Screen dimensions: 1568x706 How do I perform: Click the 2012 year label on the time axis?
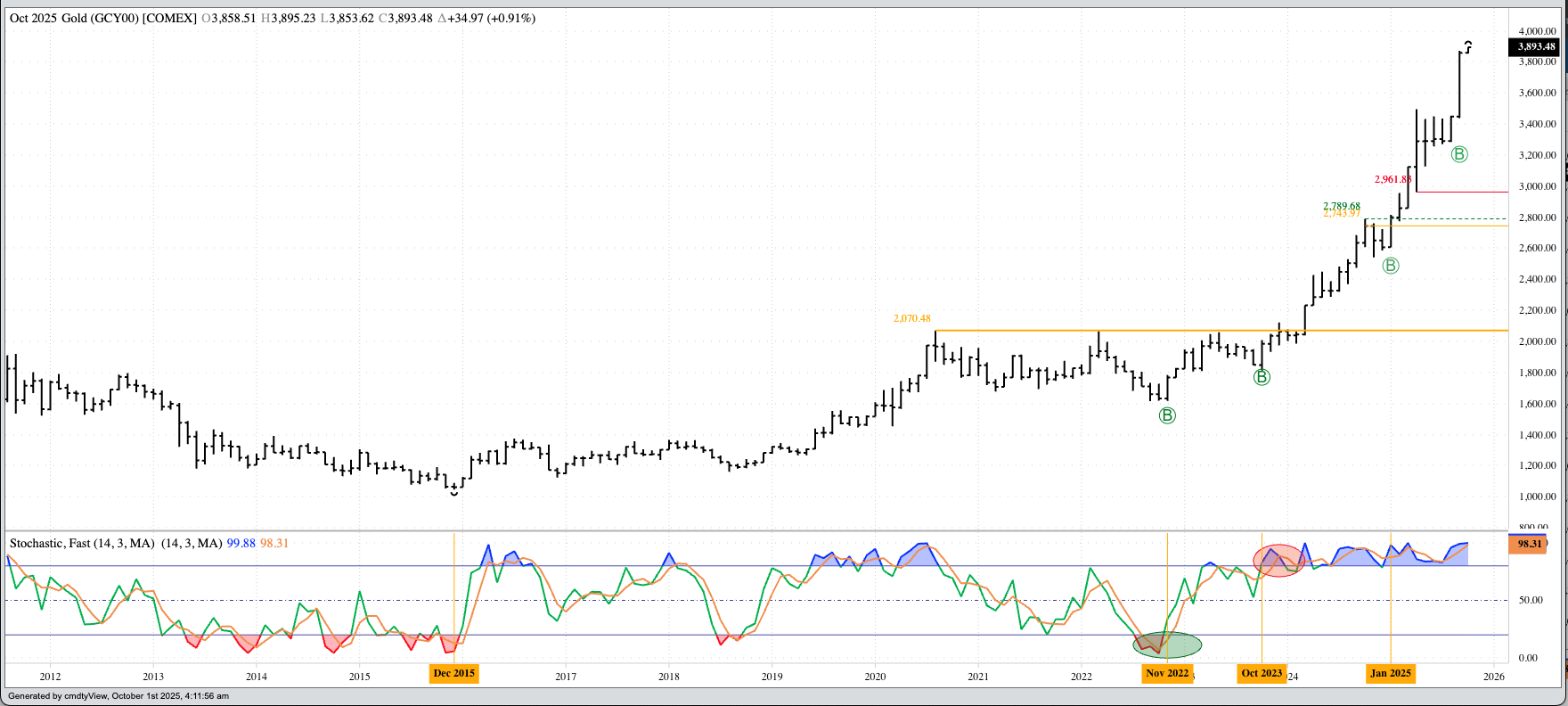click(x=50, y=677)
